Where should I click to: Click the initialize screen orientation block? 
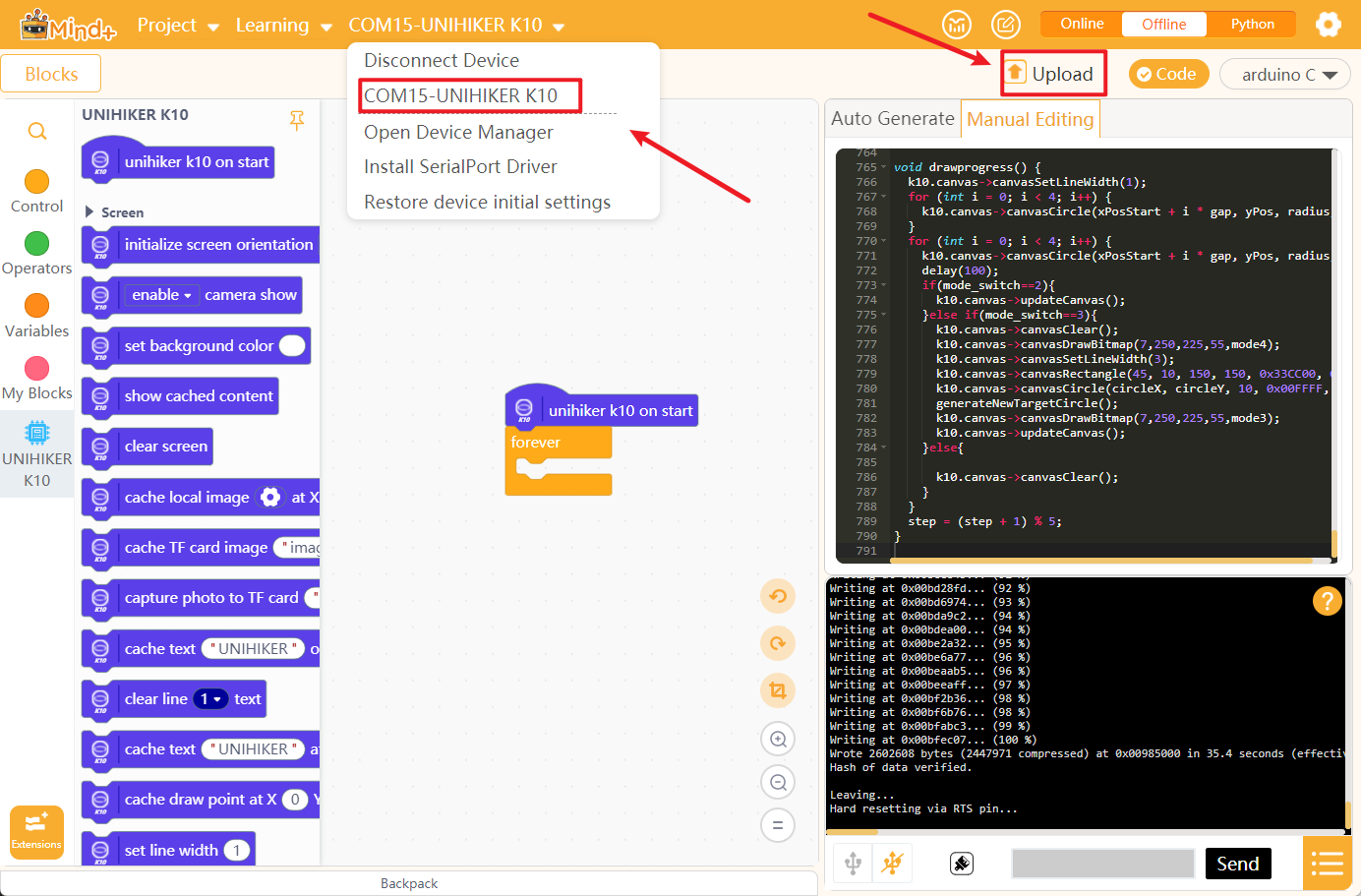[201, 244]
